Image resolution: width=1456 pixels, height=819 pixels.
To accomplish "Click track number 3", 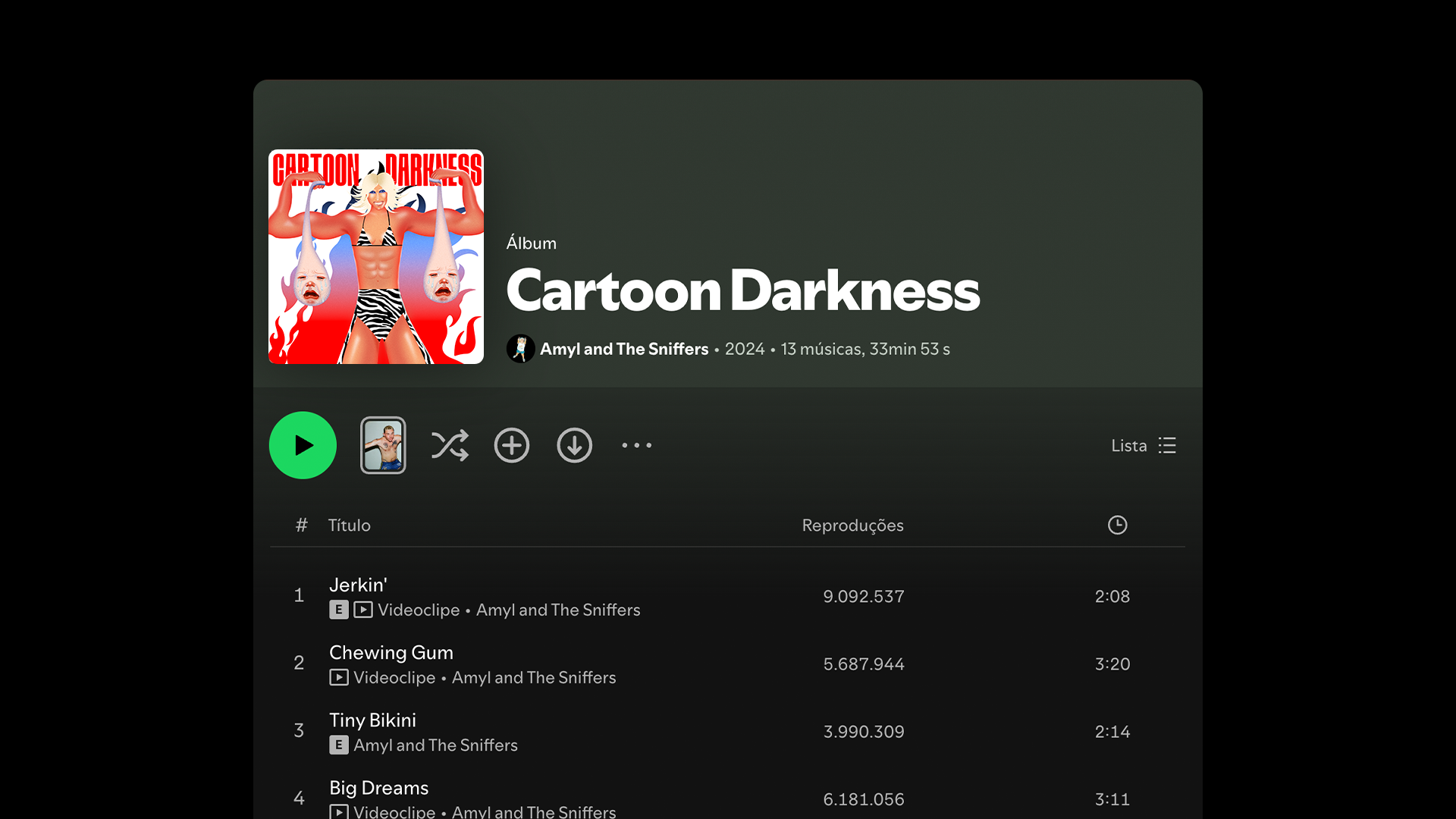I will coord(299,730).
